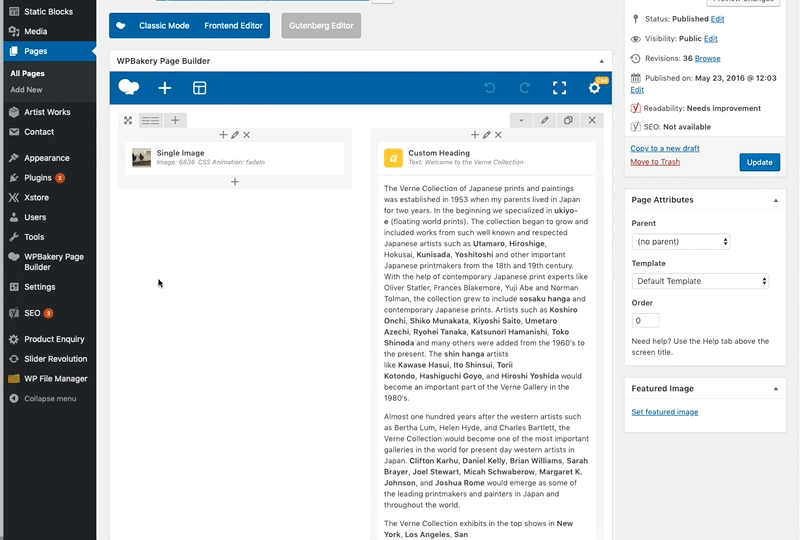Add column with row plus icon
Screen dimensions: 800x540
(175, 120)
